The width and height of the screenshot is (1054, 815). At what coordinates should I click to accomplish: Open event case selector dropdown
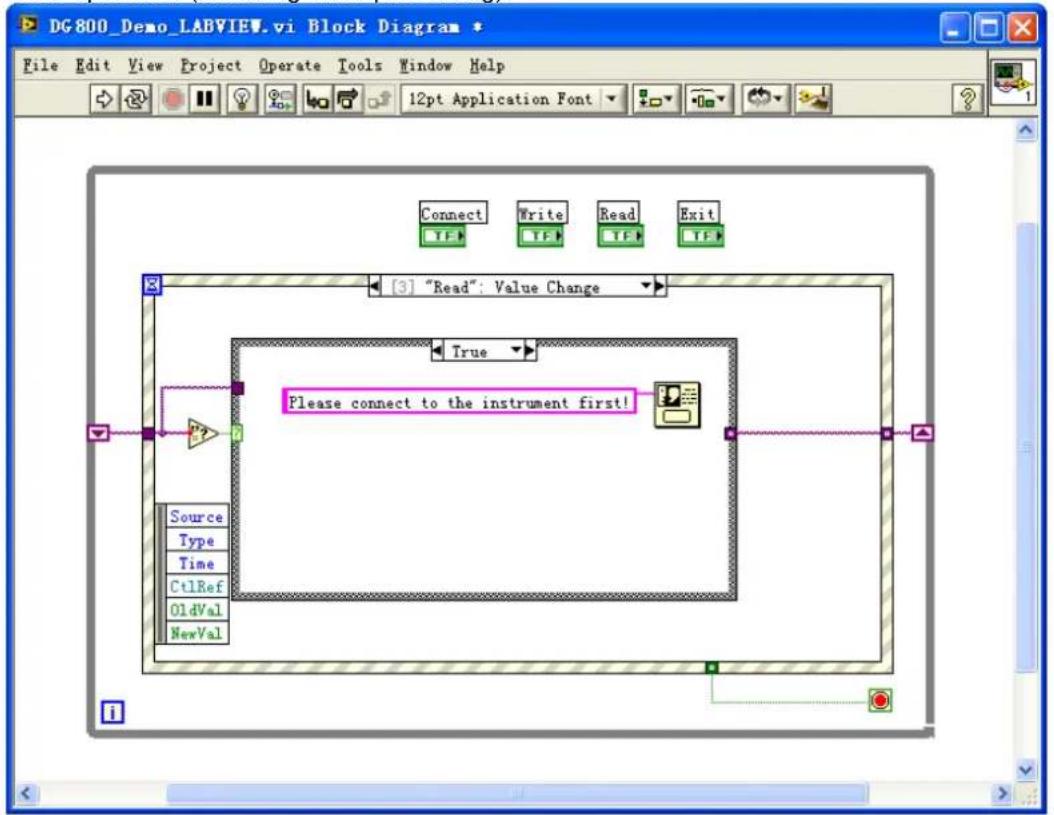click(x=646, y=286)
